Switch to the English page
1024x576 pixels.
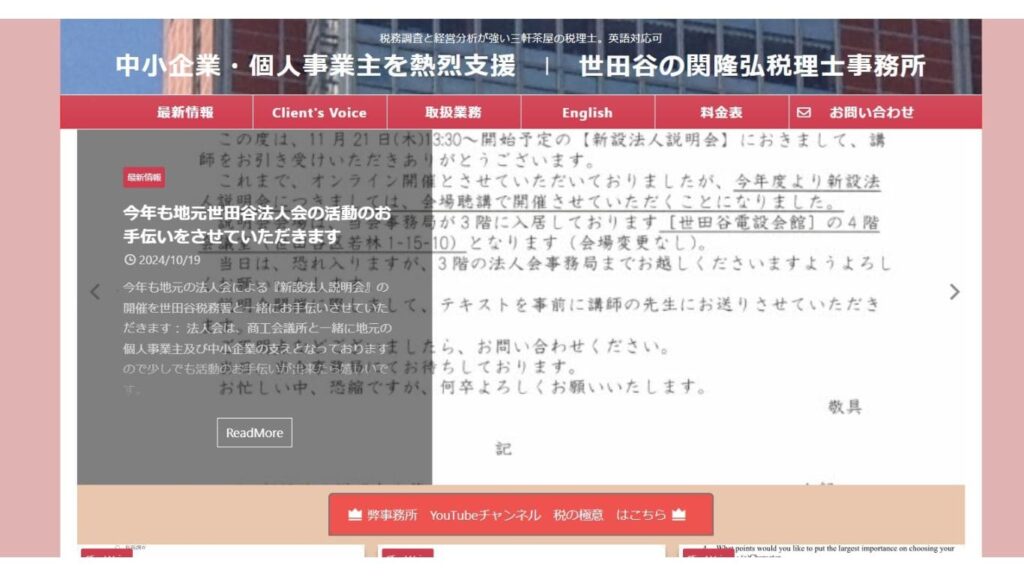[587, 113]
